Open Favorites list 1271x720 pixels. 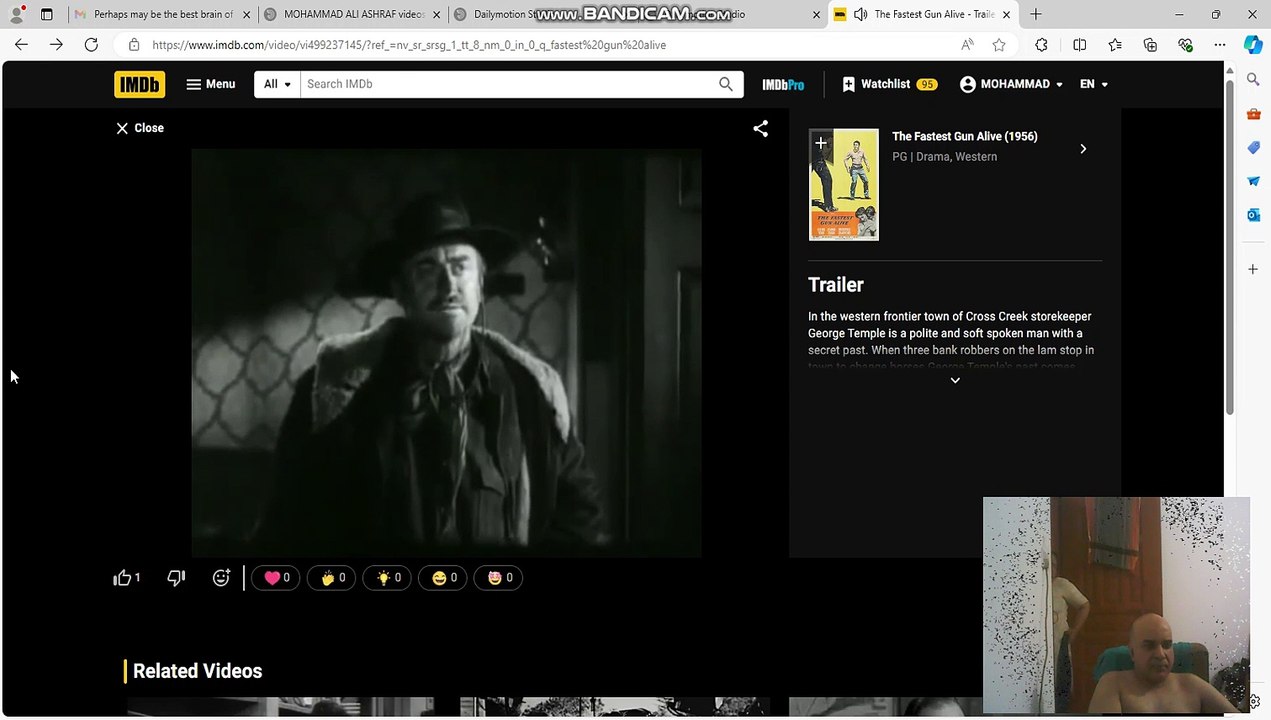coord(1115,45)
